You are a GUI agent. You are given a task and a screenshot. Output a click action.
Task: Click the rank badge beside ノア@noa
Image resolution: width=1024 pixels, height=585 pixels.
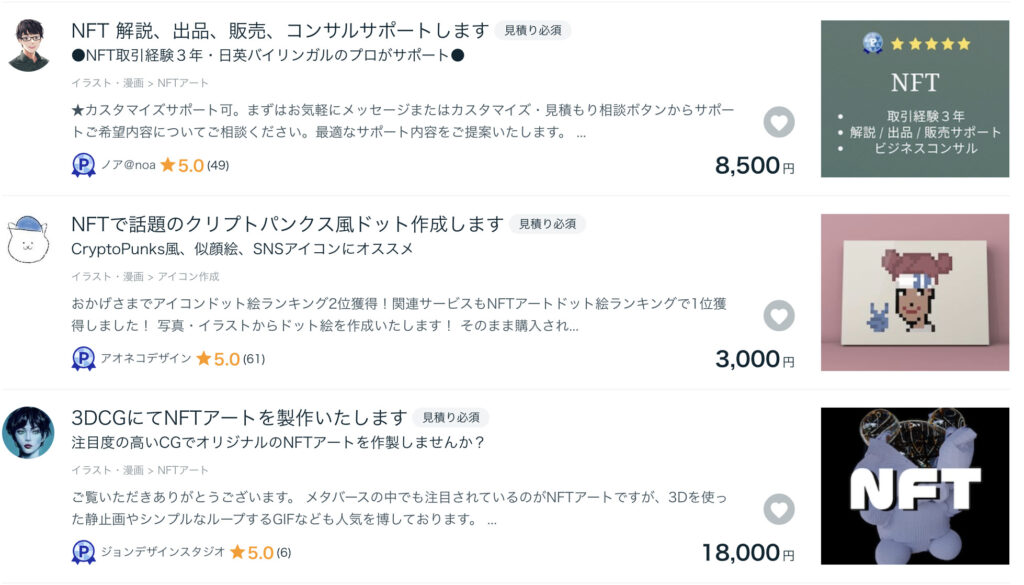(84, 165)
